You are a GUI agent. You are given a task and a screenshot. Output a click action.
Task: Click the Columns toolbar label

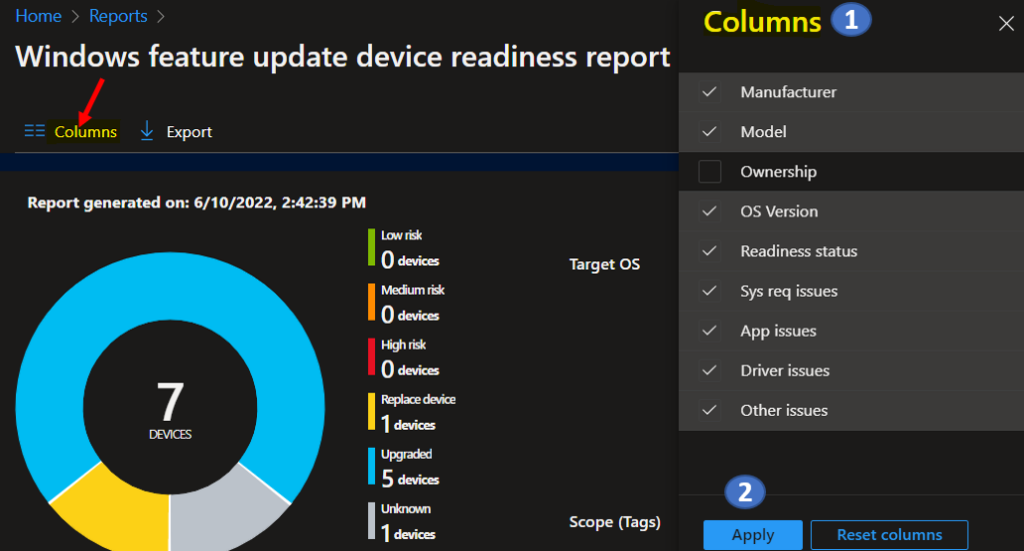[86, 132]
